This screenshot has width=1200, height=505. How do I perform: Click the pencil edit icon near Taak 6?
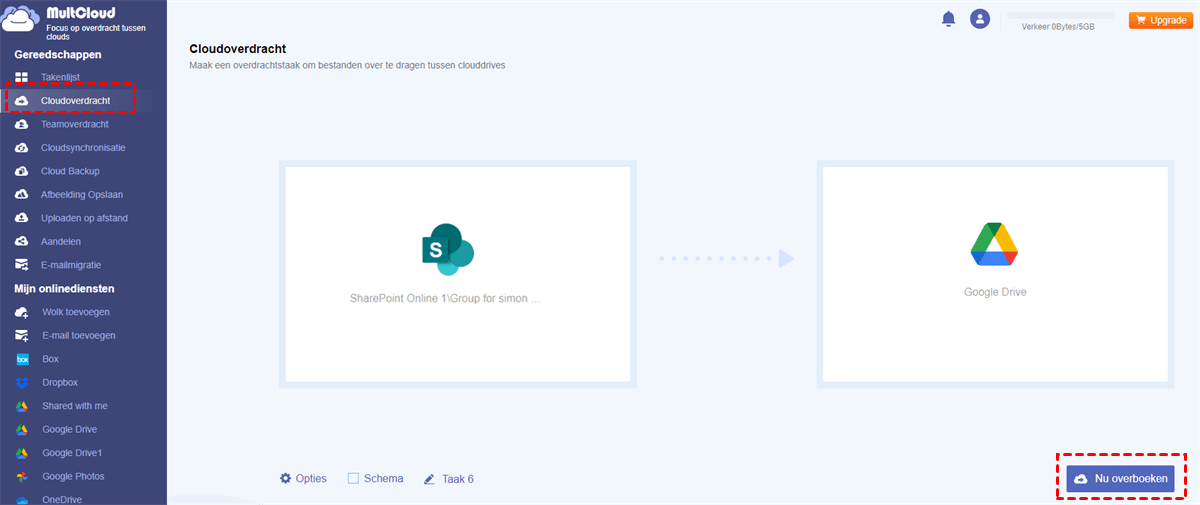(x=430, y=479)
